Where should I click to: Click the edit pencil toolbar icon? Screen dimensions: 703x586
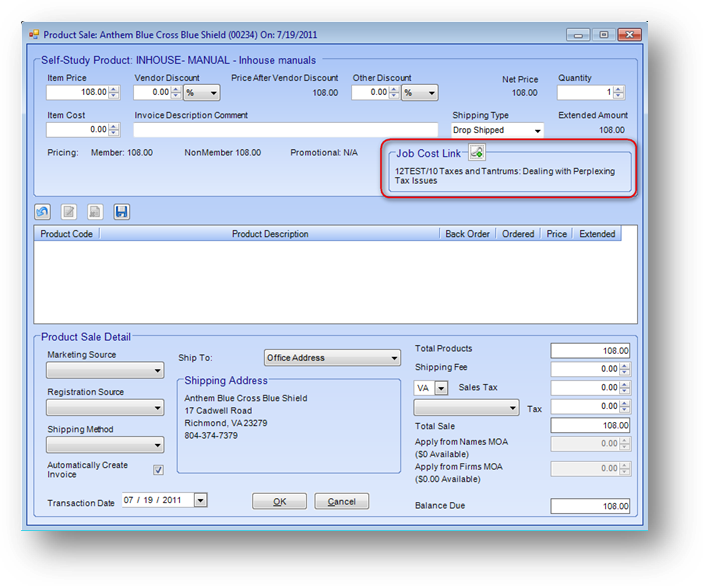(69, 212)
